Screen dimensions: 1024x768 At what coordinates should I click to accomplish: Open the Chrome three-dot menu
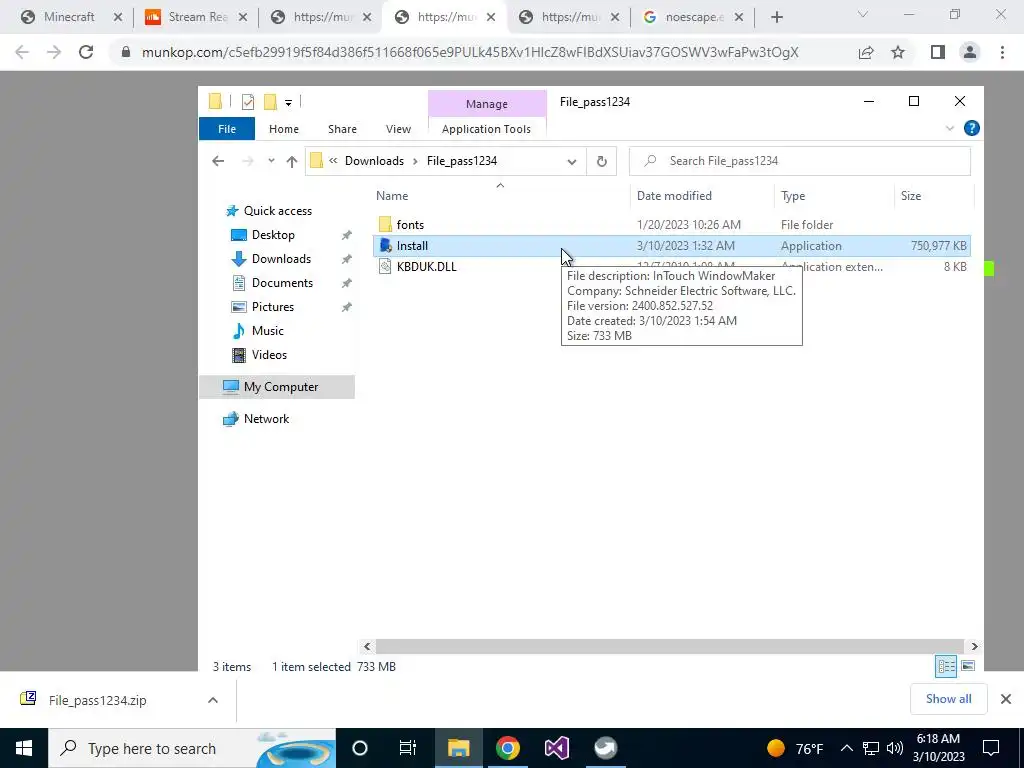1002,53
